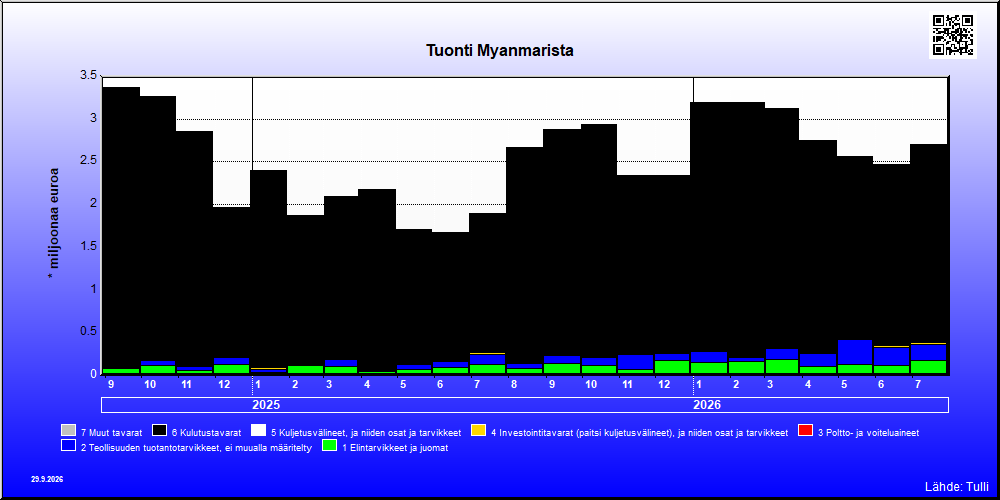1000x500 pixels.
Task: Click the date stamp '29.9.2026'
Action: coord(47,478)
